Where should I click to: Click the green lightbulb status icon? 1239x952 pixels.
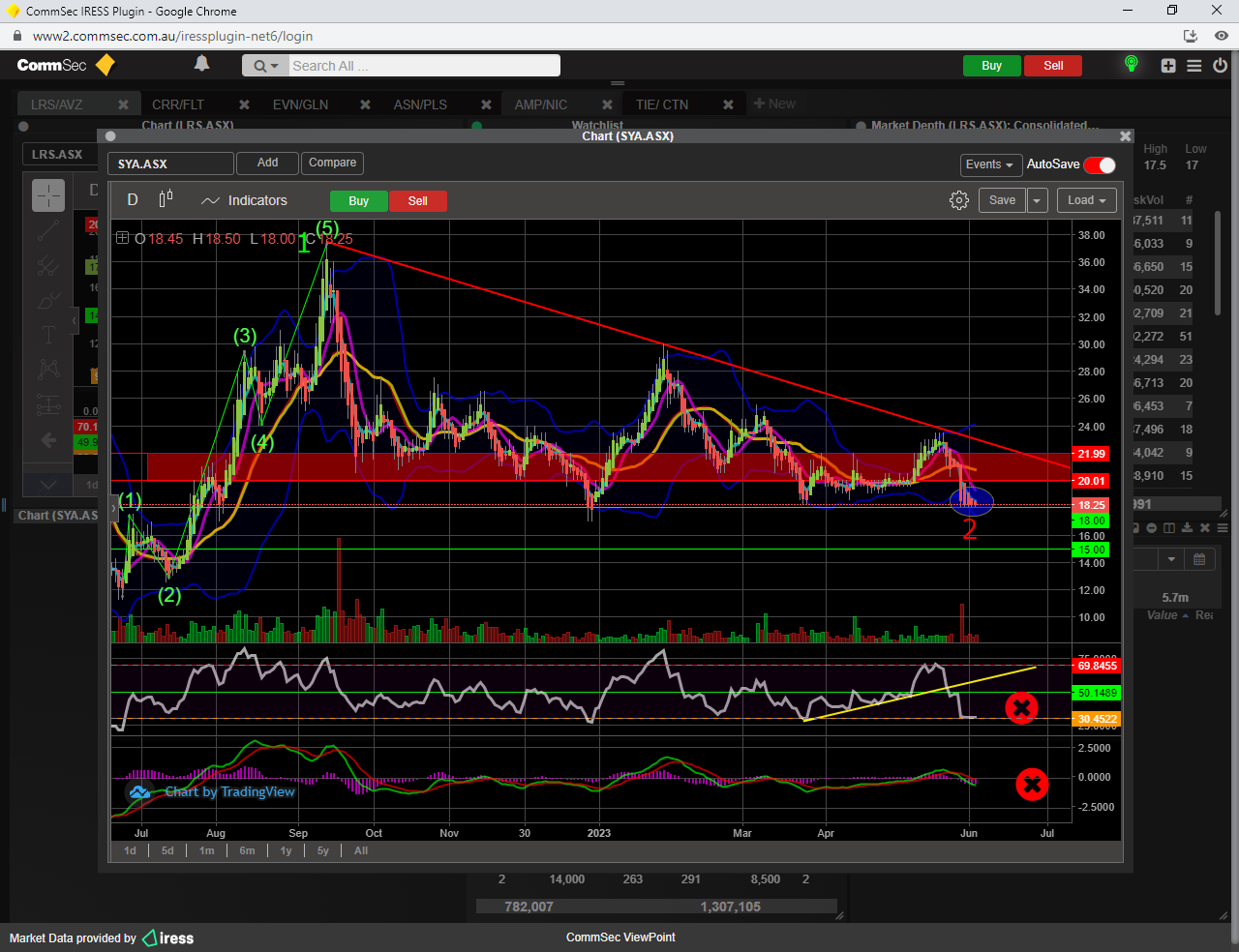click(1131, 65)
